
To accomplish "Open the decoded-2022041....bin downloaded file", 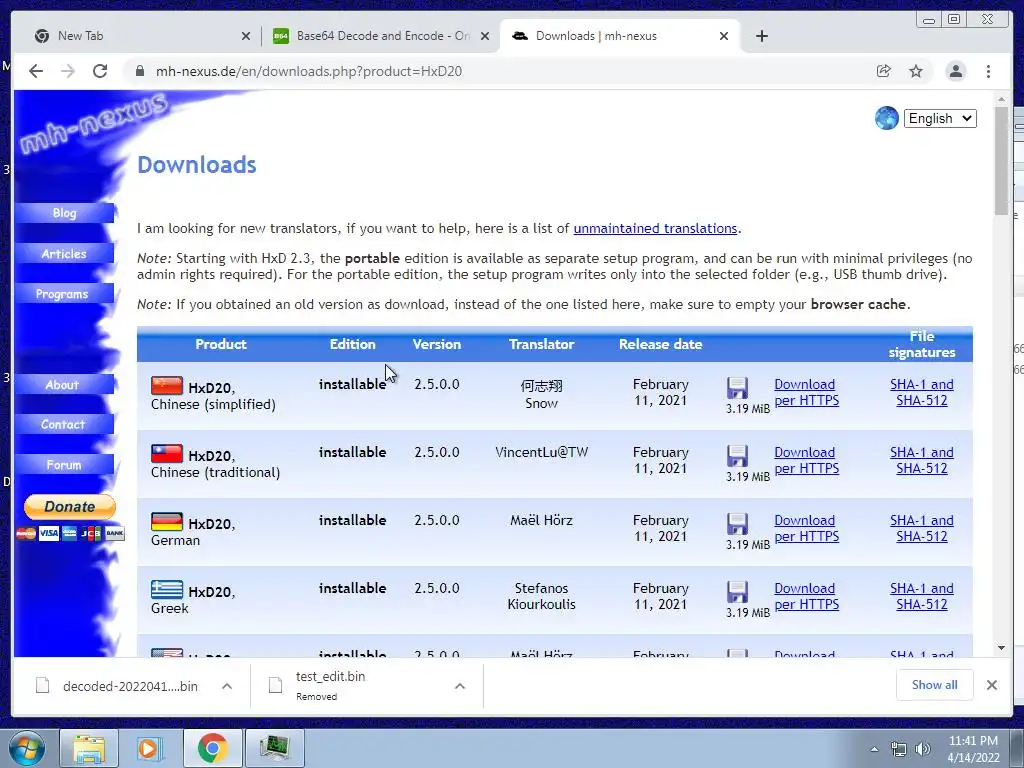I will click(118, 686).
